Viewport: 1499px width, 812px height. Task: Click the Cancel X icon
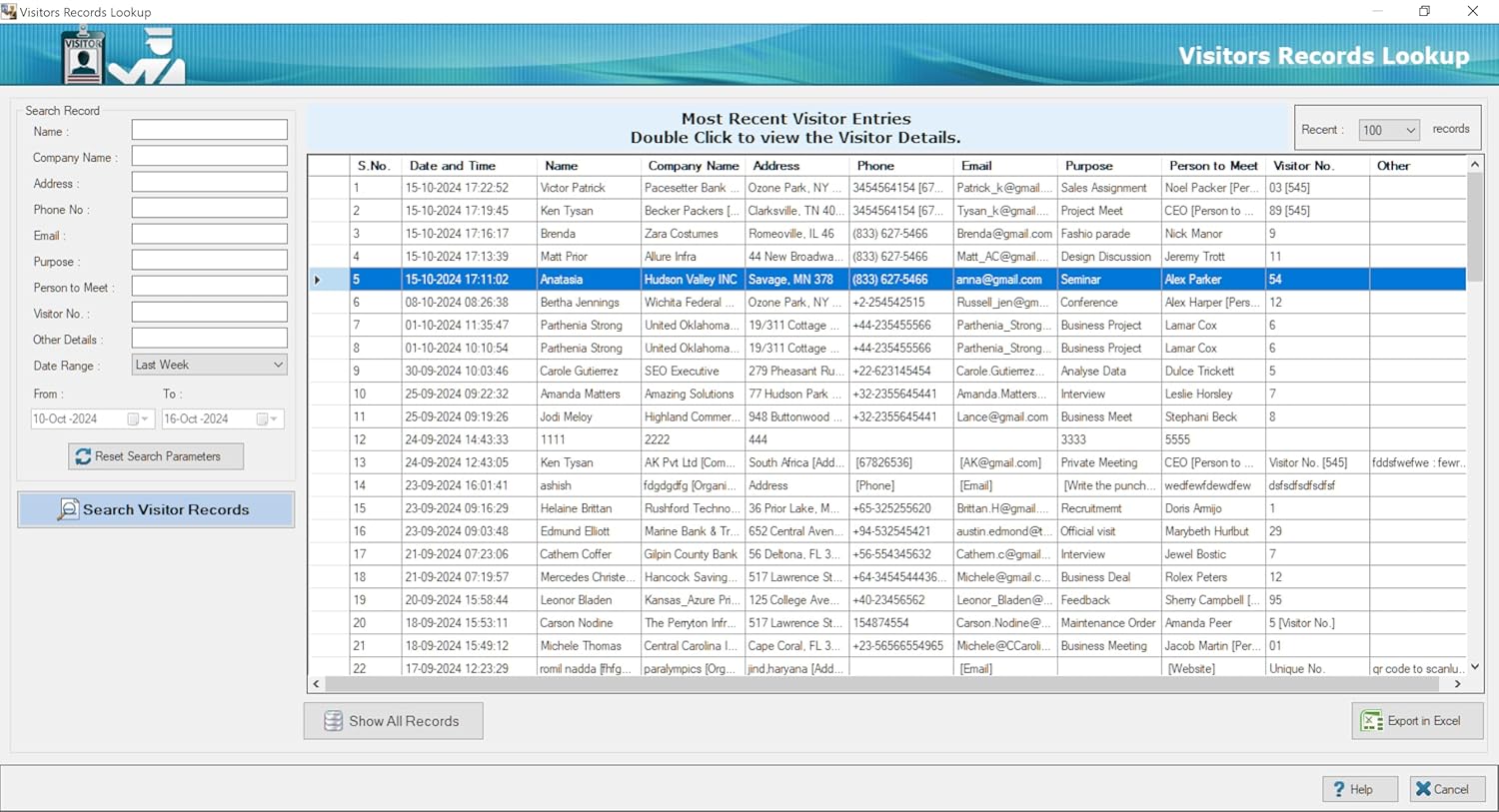pyautogui.click(x=1423, y=789)
